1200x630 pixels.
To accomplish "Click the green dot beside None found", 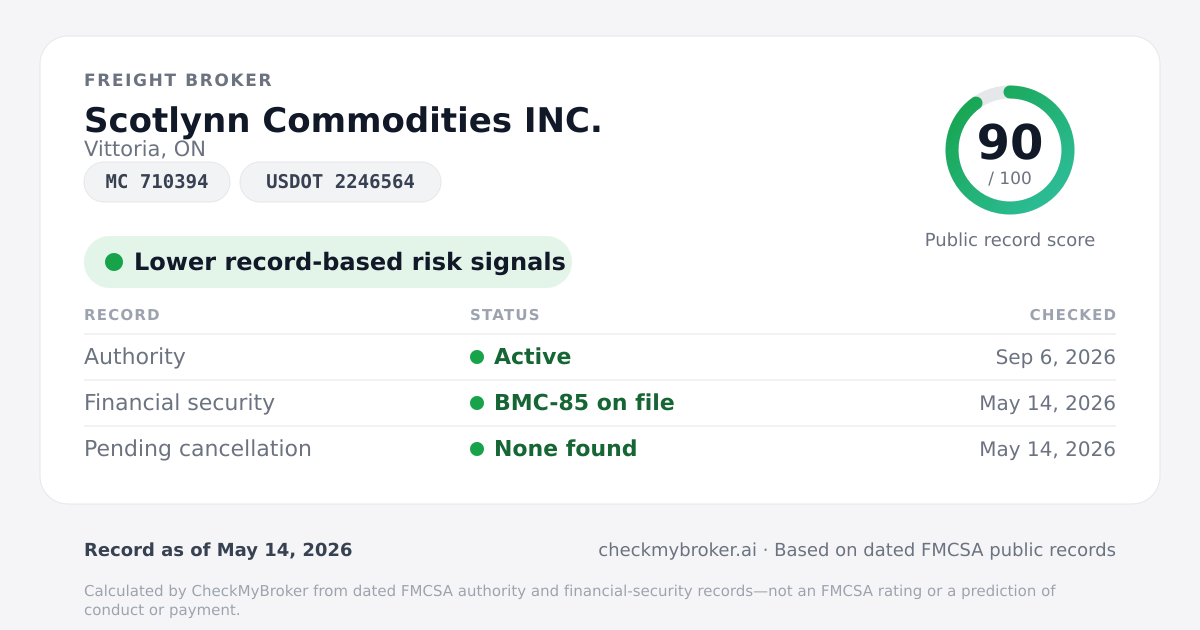I will pyautogui.click(x=477, y=449).
